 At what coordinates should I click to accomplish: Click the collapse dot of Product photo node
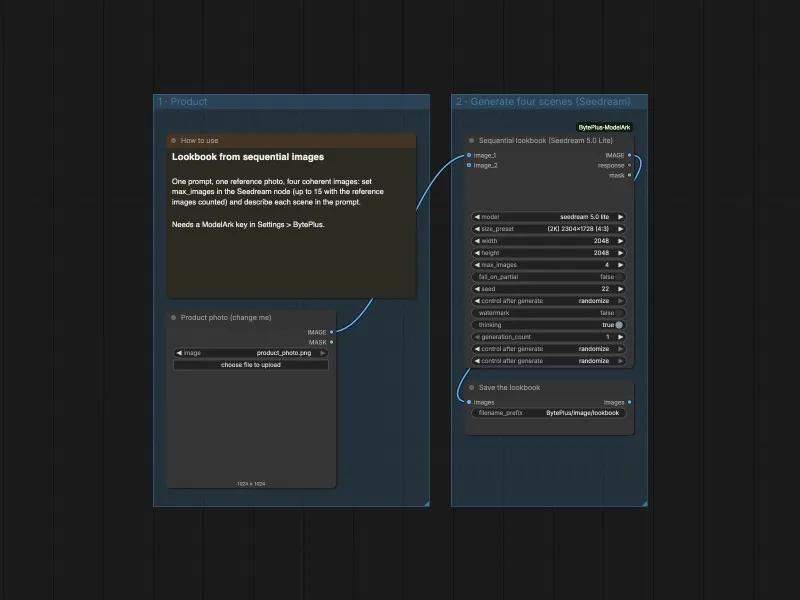(173, 317)
